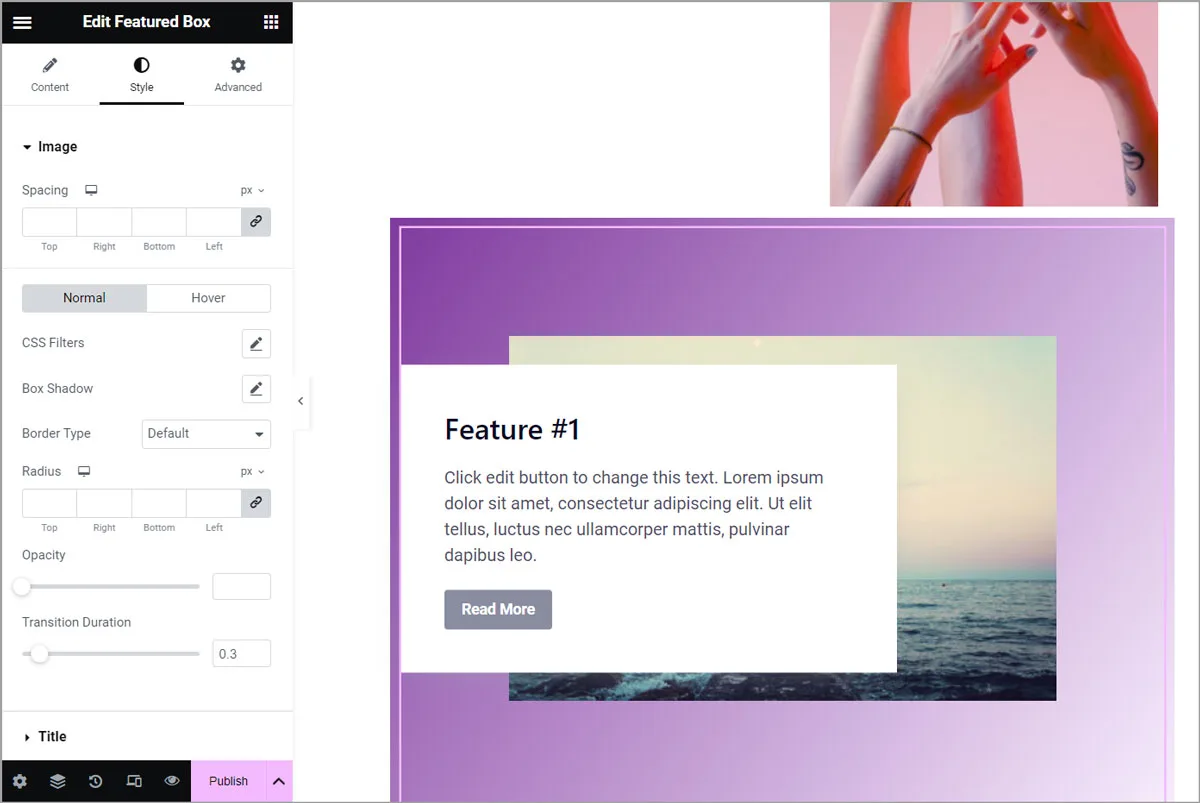
Task: Open the widgets grid icon
Action: [271, 22]
